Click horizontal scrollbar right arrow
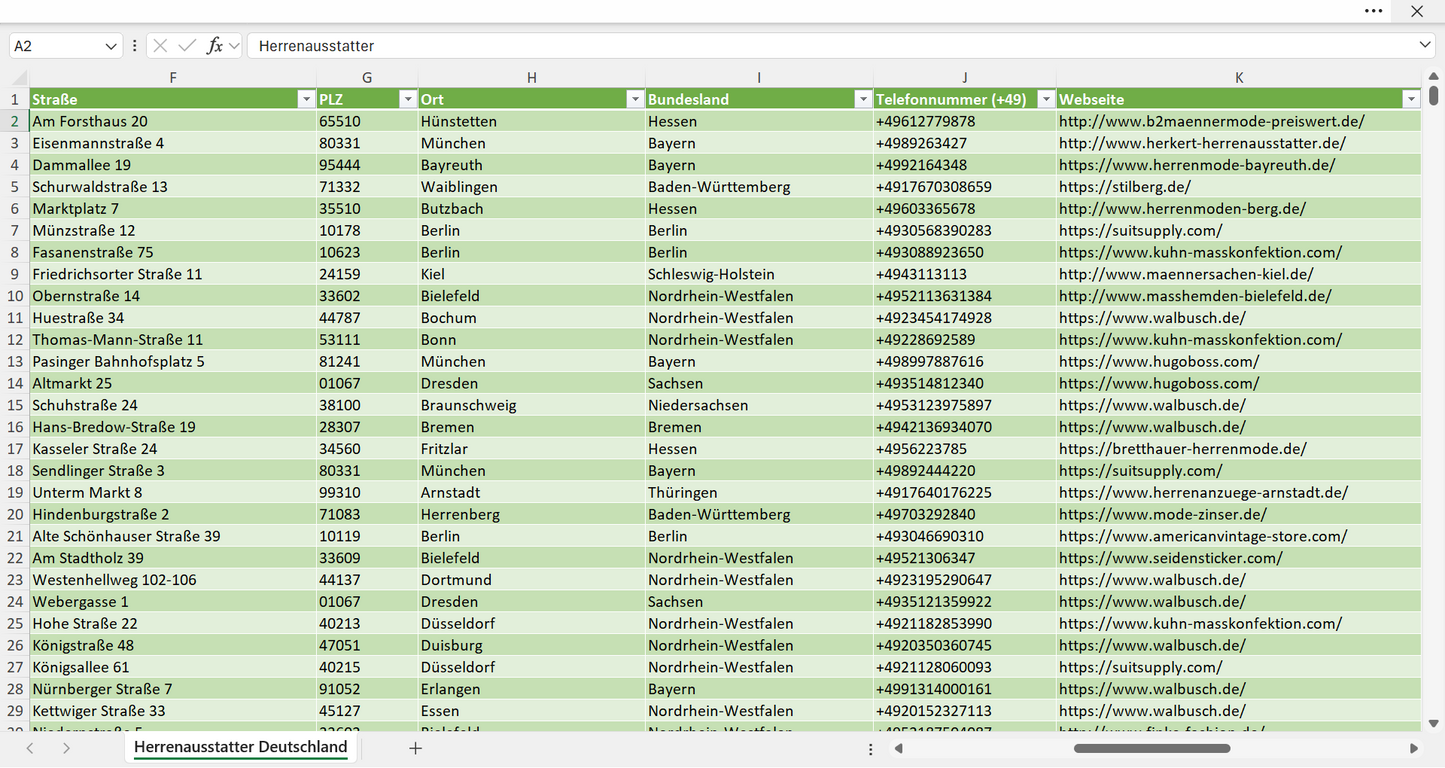Screen dimensions: 1445x768 pyautogui.click(x=1414, y=748)
